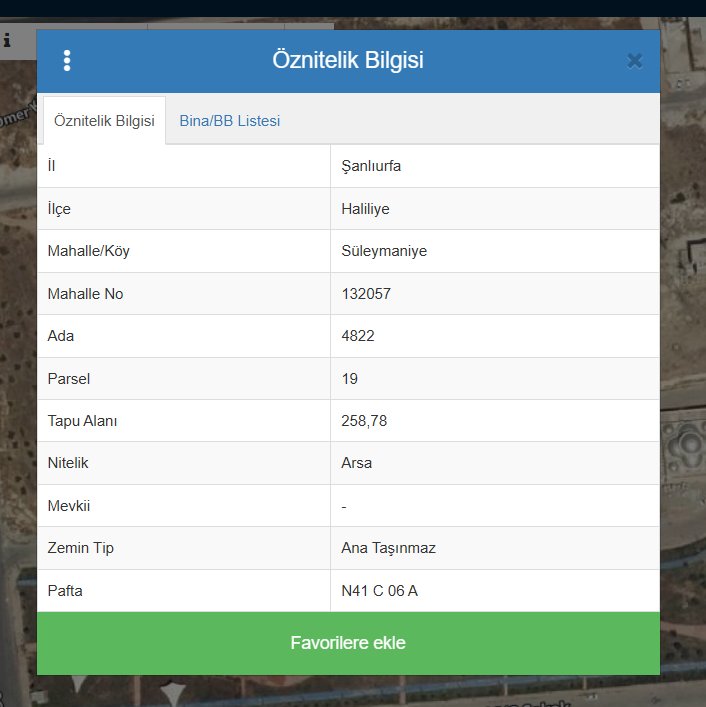This screenshot has width=706, height=707.
Task: Click the Ana Taşınmaz value
Action: 388,548
